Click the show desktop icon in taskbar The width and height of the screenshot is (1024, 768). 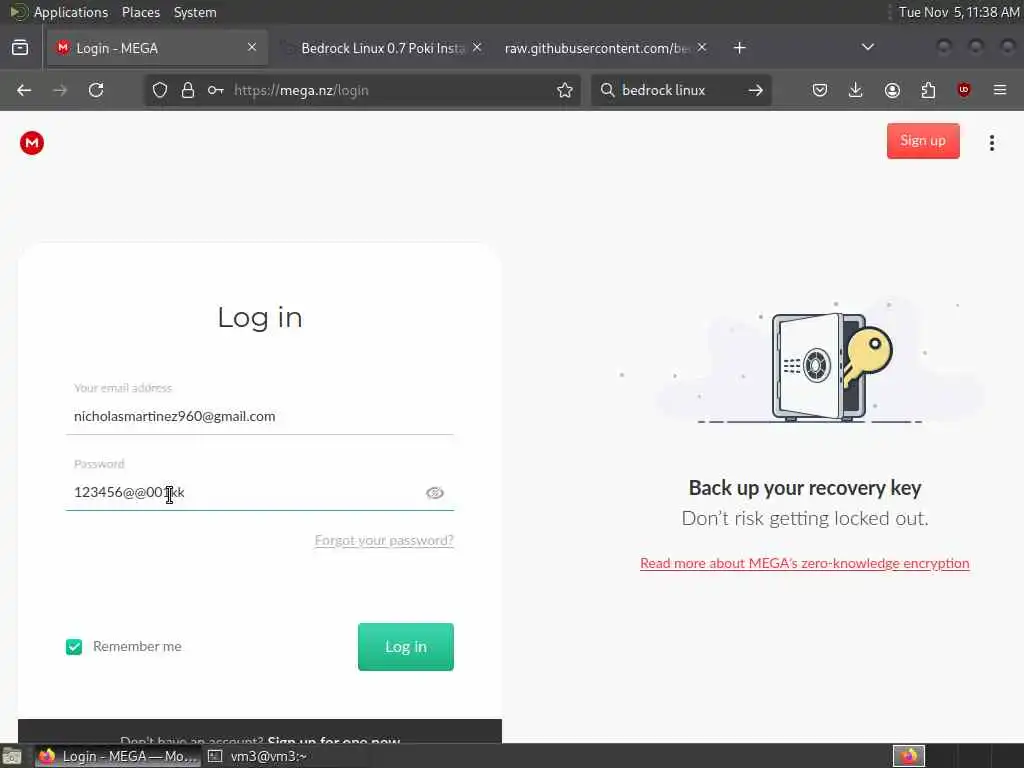click(x=11, y=756)
